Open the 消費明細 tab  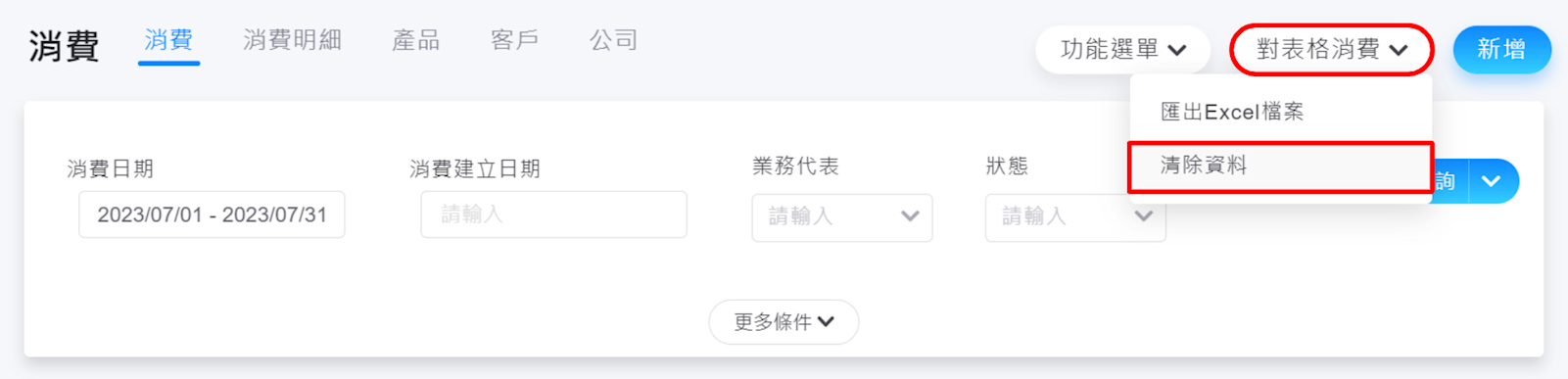292,40
